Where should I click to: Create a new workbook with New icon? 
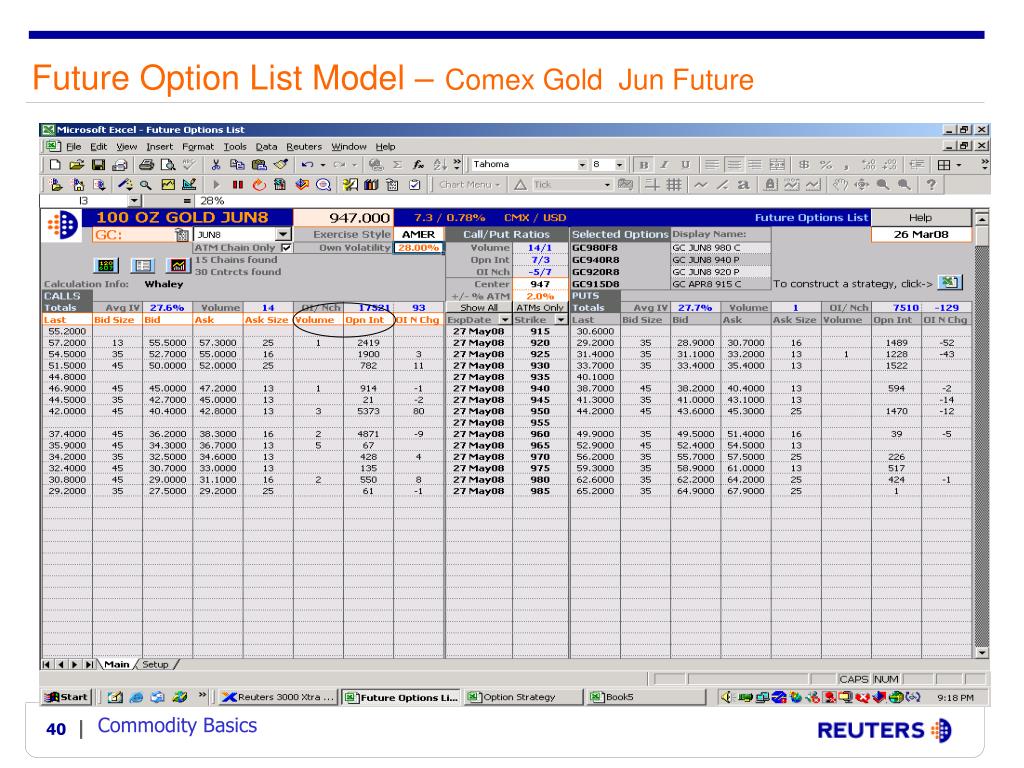pos(56,165)
